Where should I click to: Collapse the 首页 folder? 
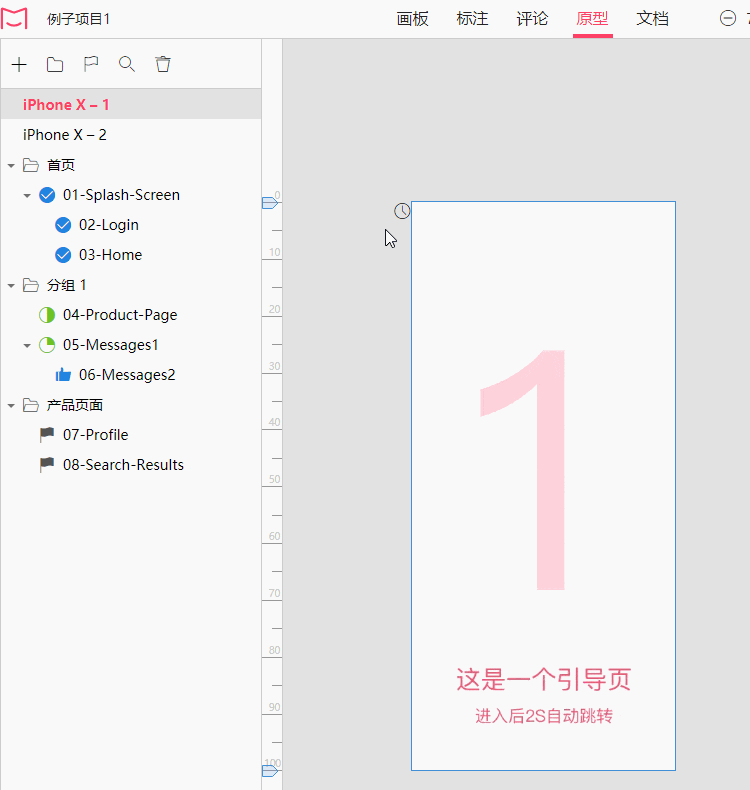(11, 165)
